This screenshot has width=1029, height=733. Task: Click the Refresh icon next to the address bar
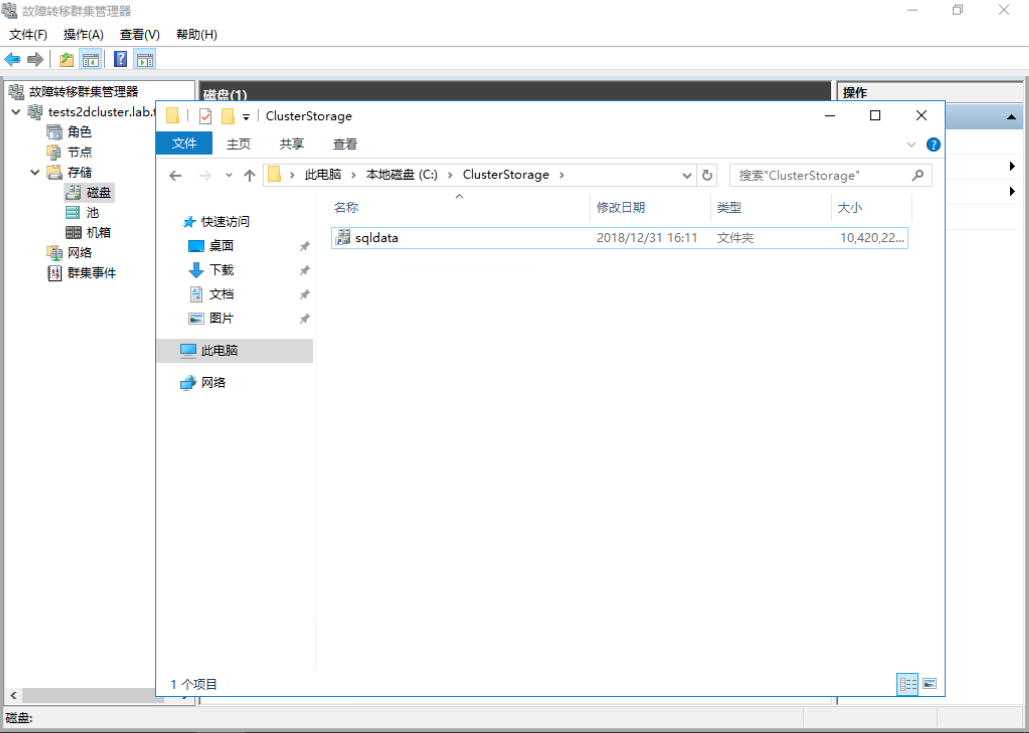[x=708, y=174]
